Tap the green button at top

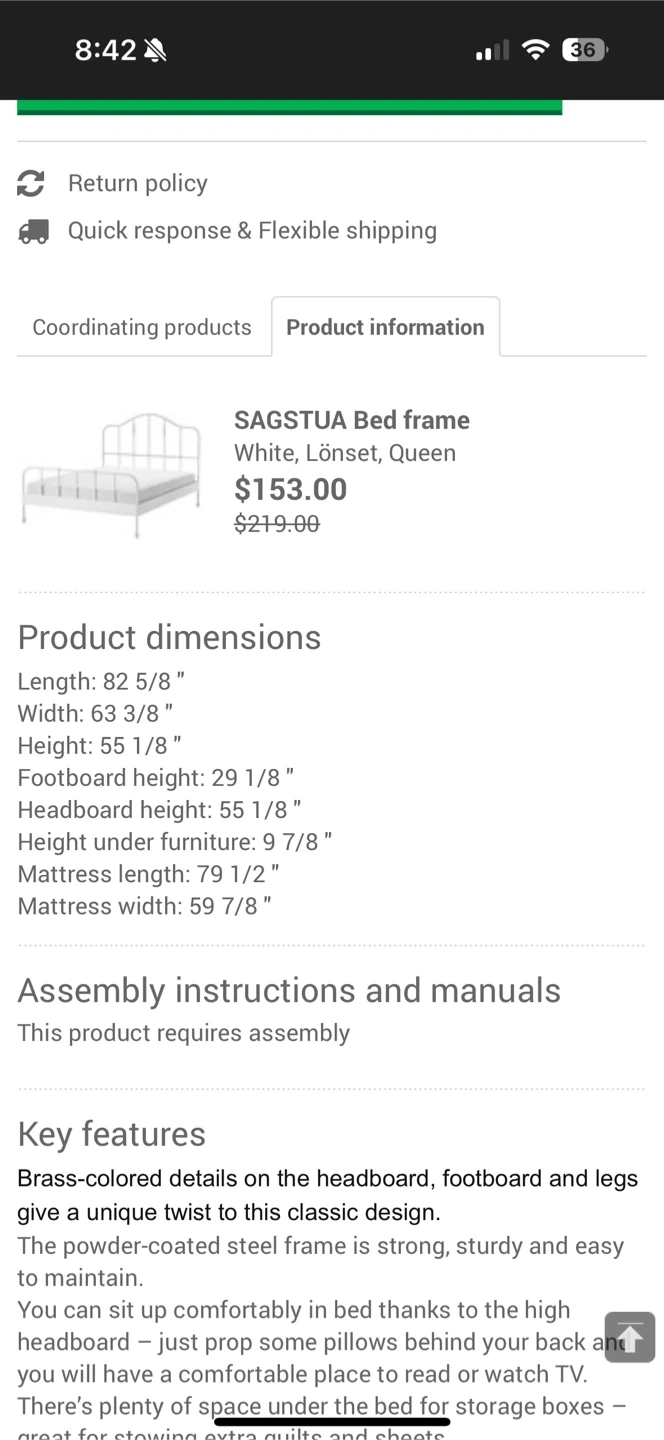pos(289,106)
